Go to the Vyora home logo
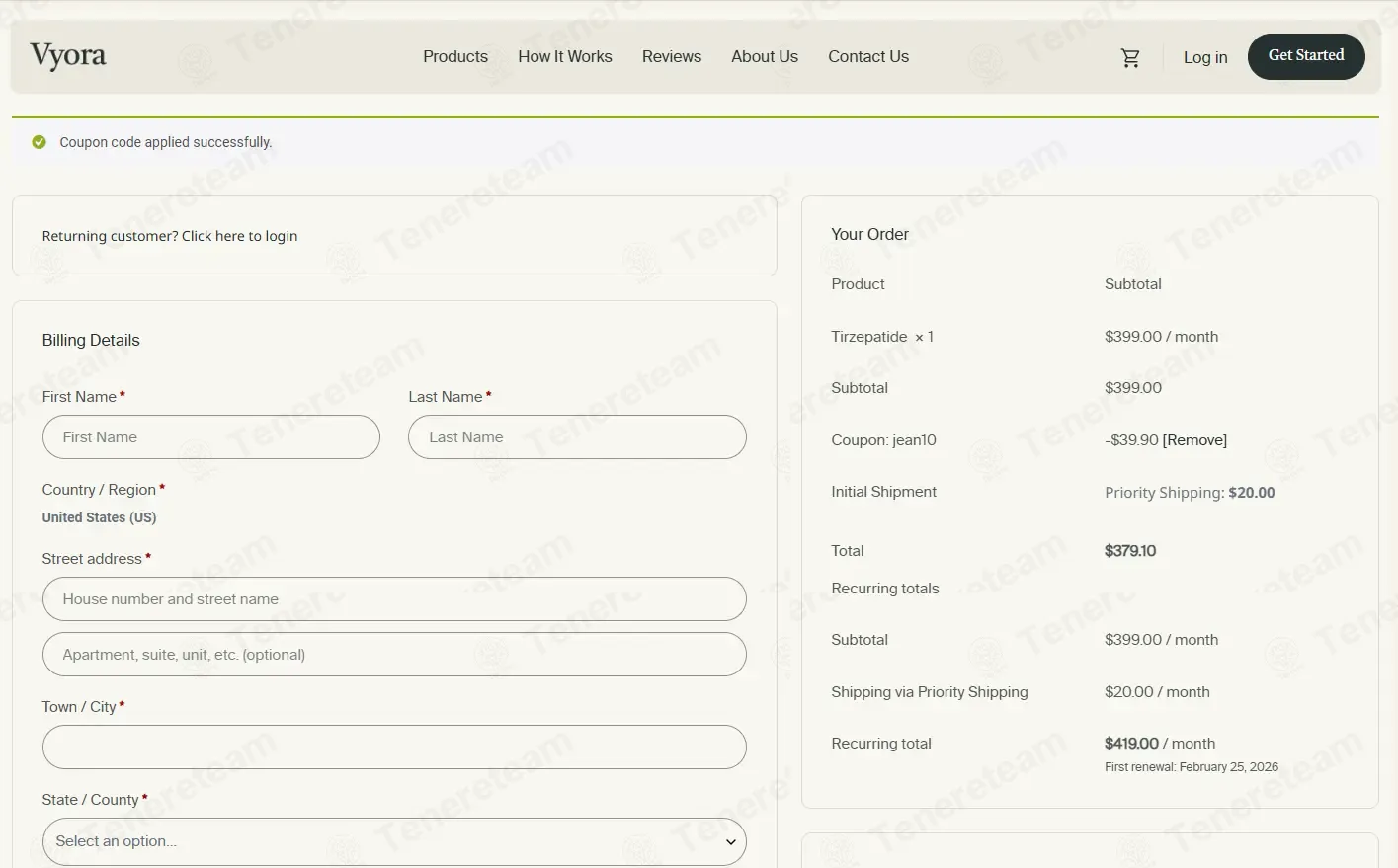Viewport: 1398px width, 868px height. (x=68, y=56)
